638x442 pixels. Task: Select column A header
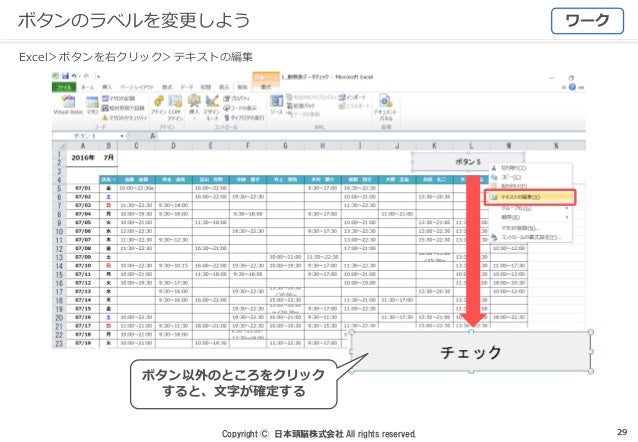click(83, 145)
